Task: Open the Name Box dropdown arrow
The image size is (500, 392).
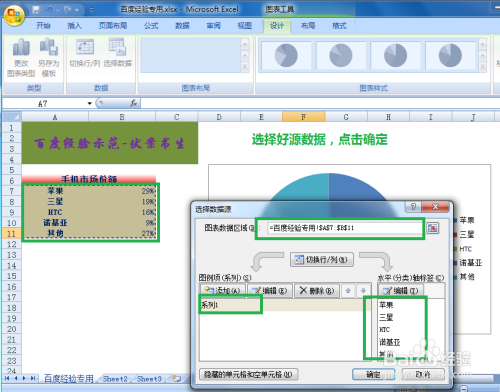Action: pyautogui.click(x=89, y=104)
